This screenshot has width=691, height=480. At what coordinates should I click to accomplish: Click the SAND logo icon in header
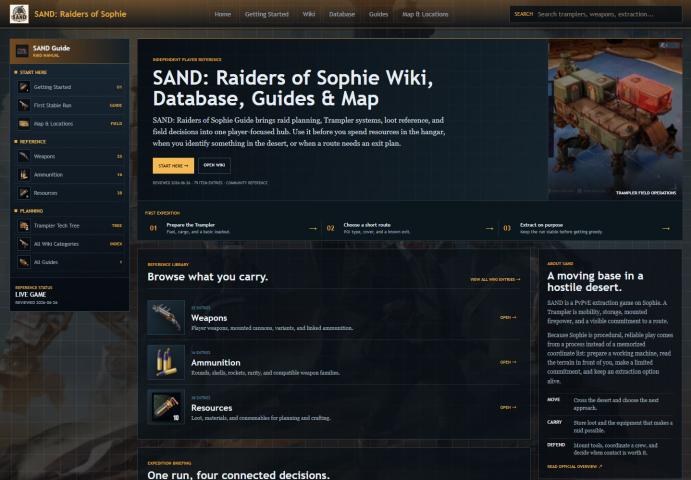[x=19, y=14]
